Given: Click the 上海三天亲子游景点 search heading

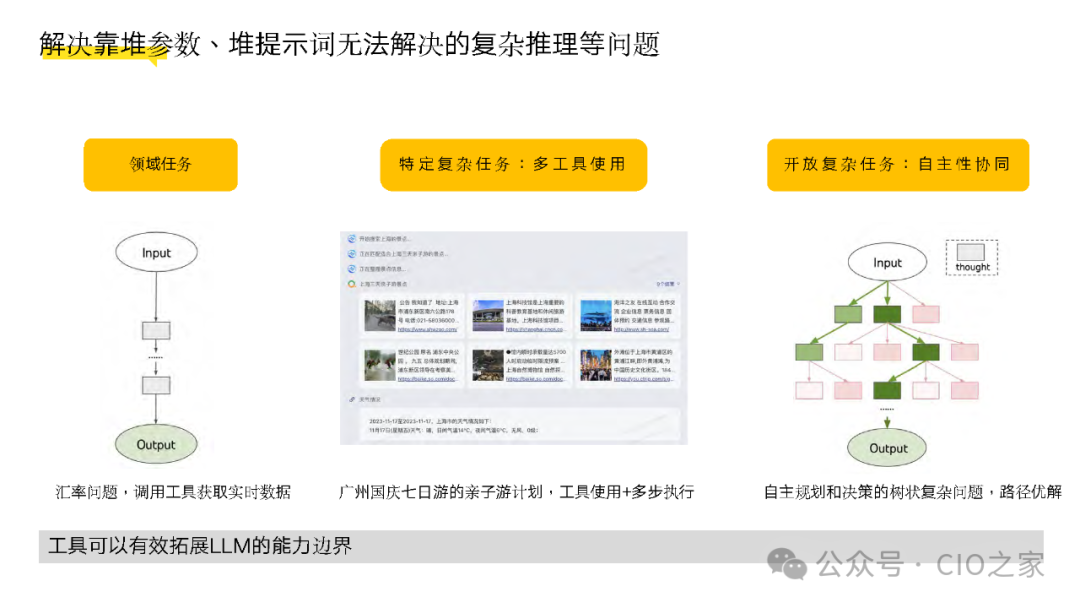Looking at the screenshot, I should pyautogui.click(x=383, y=284).
